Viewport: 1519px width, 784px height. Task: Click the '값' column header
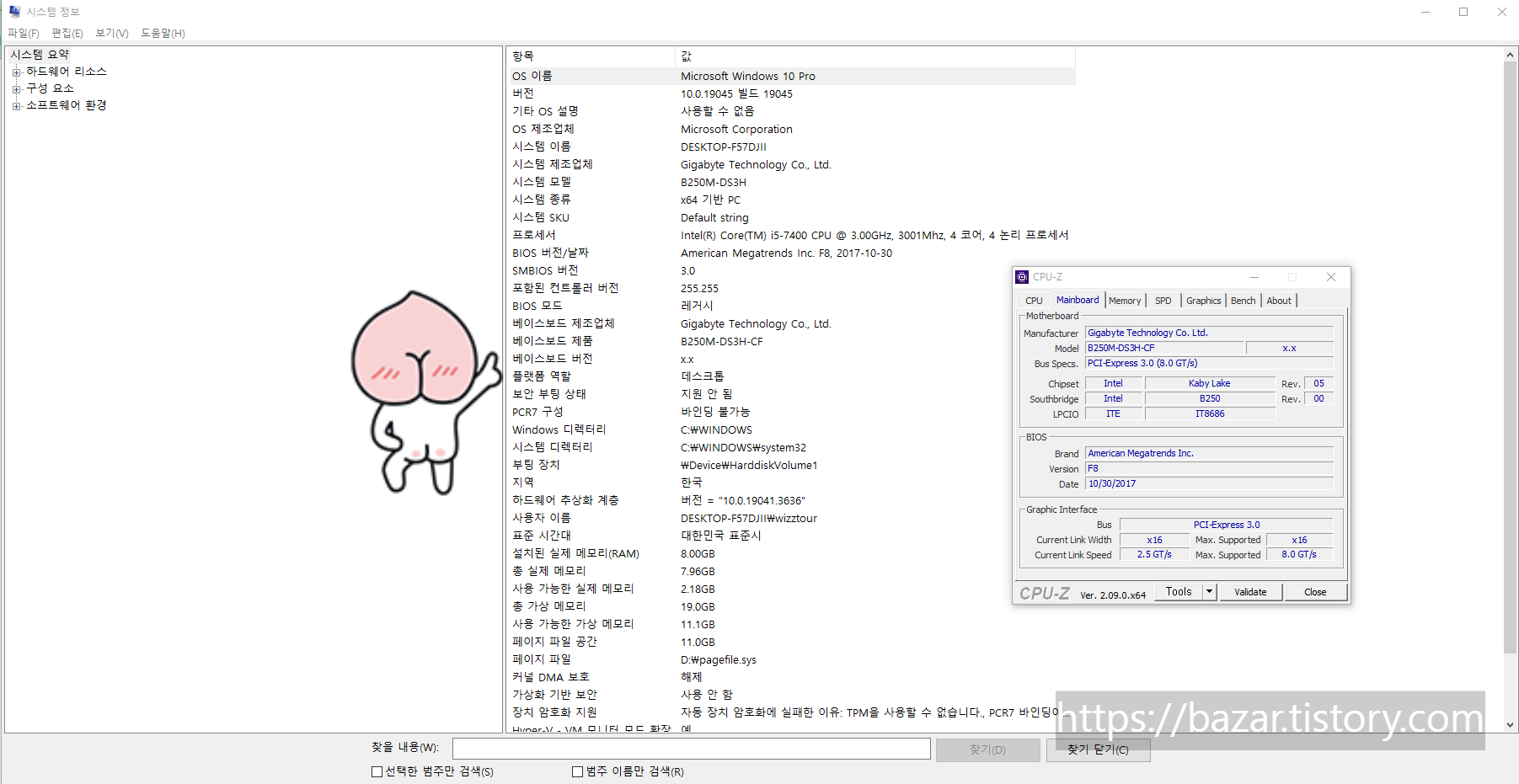click(875, 56)
